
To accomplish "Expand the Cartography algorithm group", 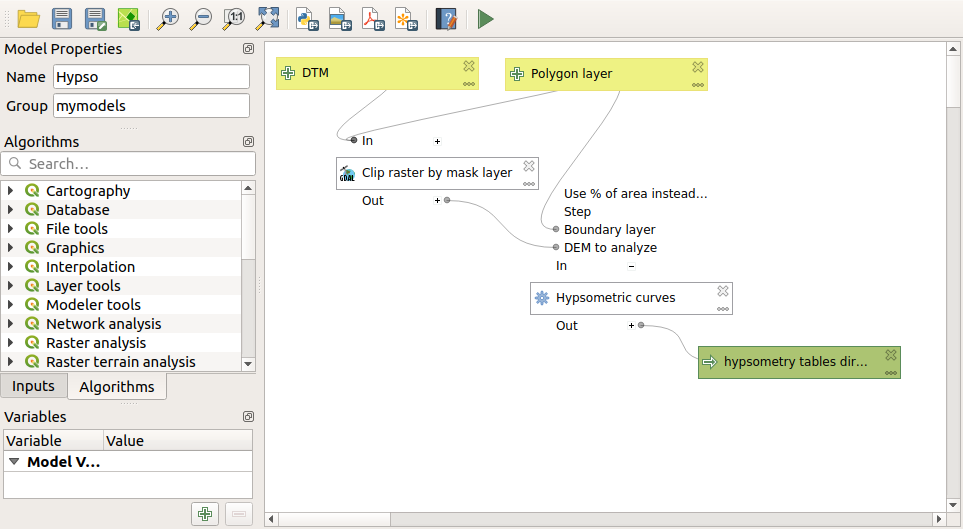I will (11, 191).
